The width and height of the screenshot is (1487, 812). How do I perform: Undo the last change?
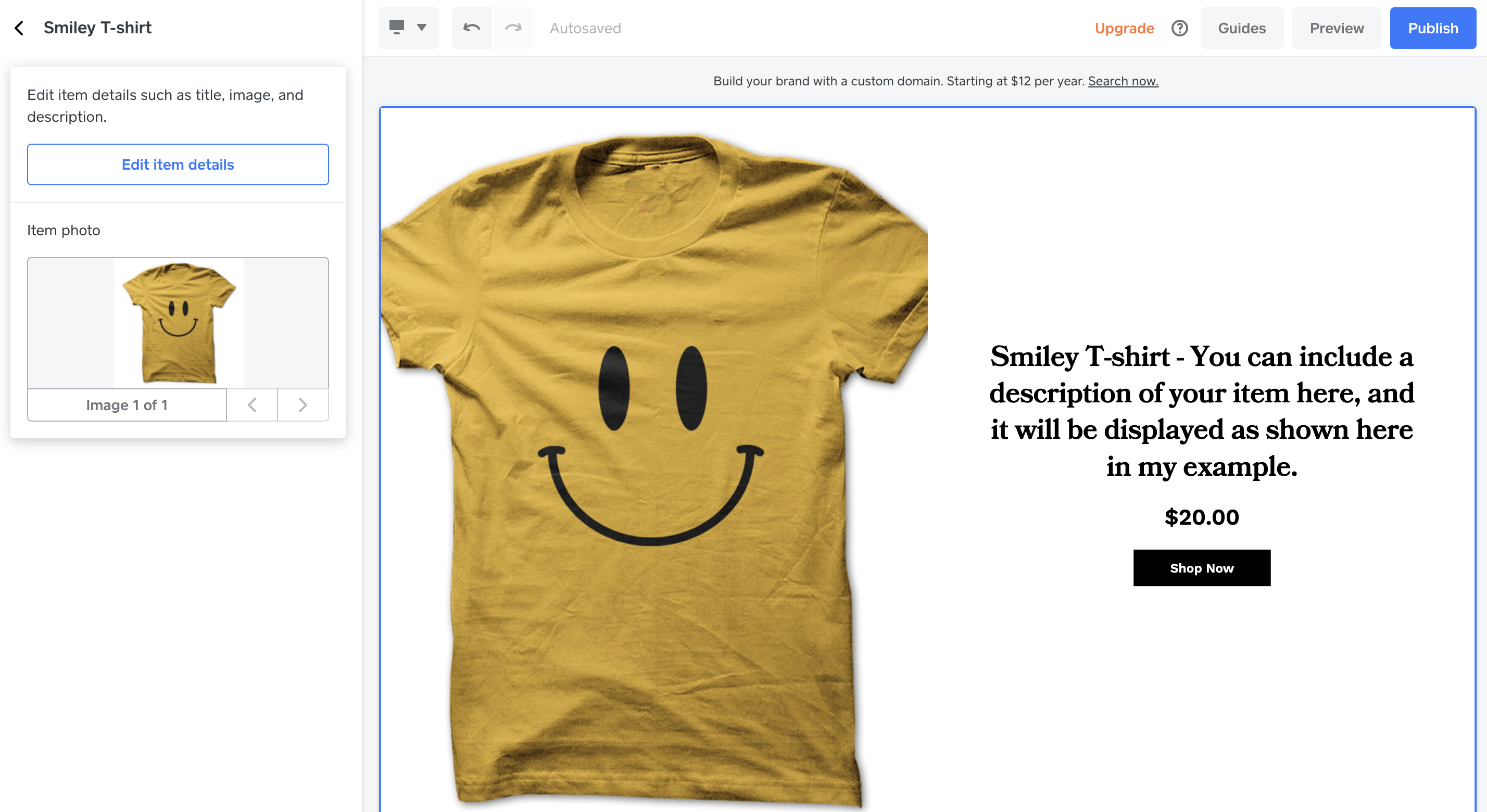[x=472, y=28]
